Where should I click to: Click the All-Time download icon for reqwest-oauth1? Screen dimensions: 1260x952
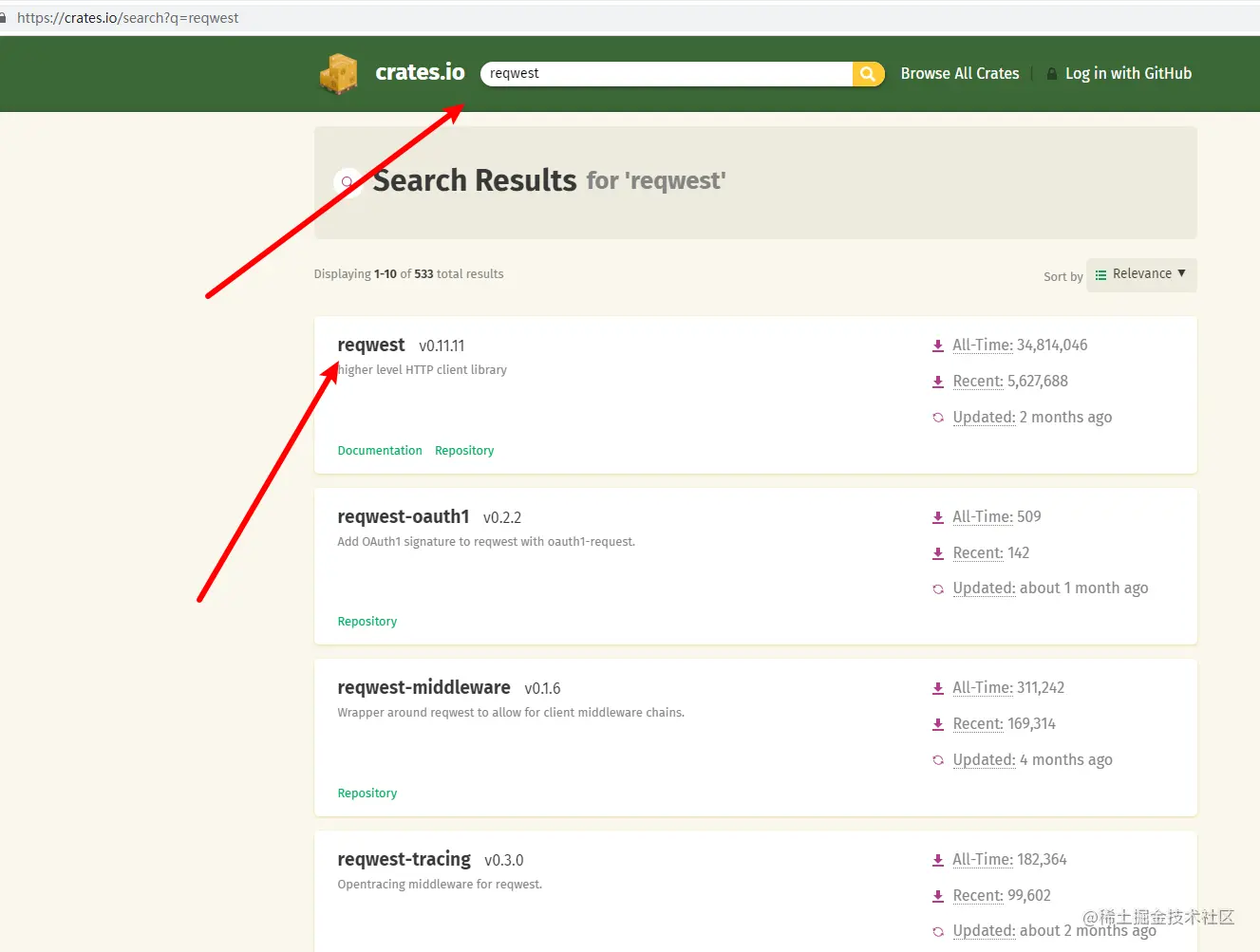point(938,517)
